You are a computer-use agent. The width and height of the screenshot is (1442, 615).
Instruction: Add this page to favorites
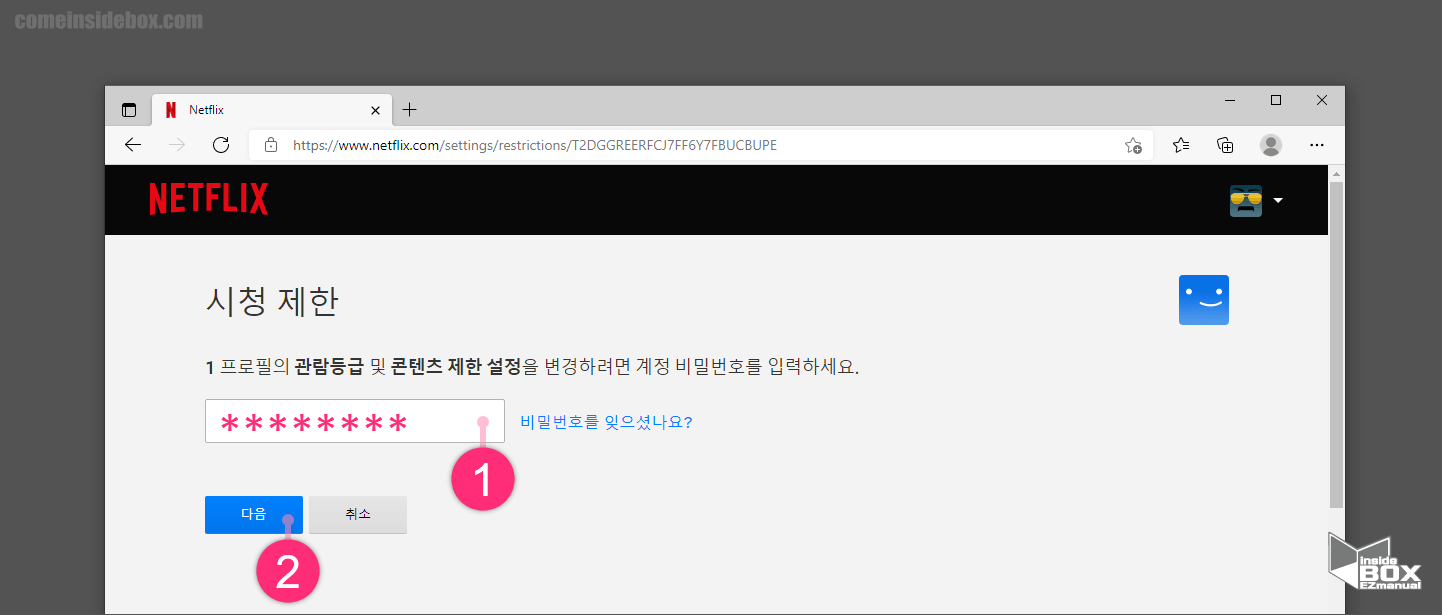[1134, 144]
